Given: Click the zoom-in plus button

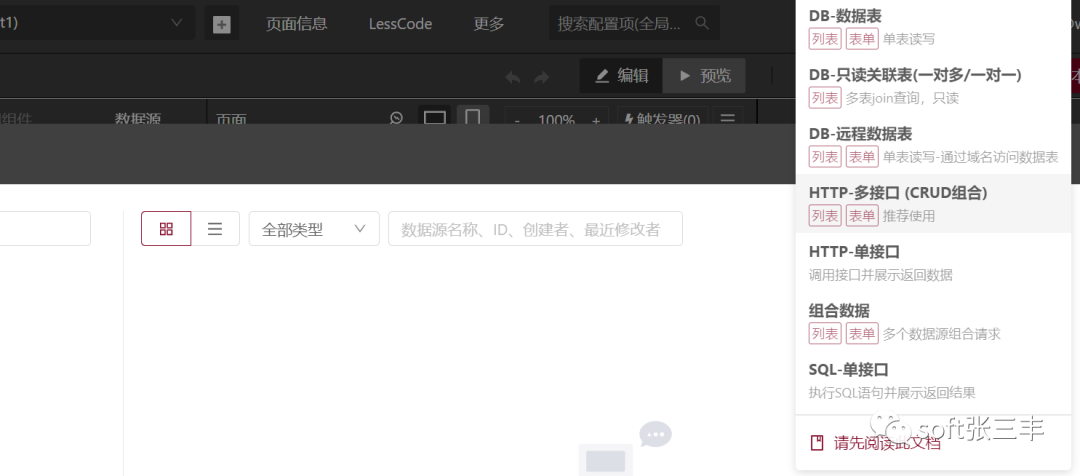Looking at the screenshot, I should pos(596,120).
